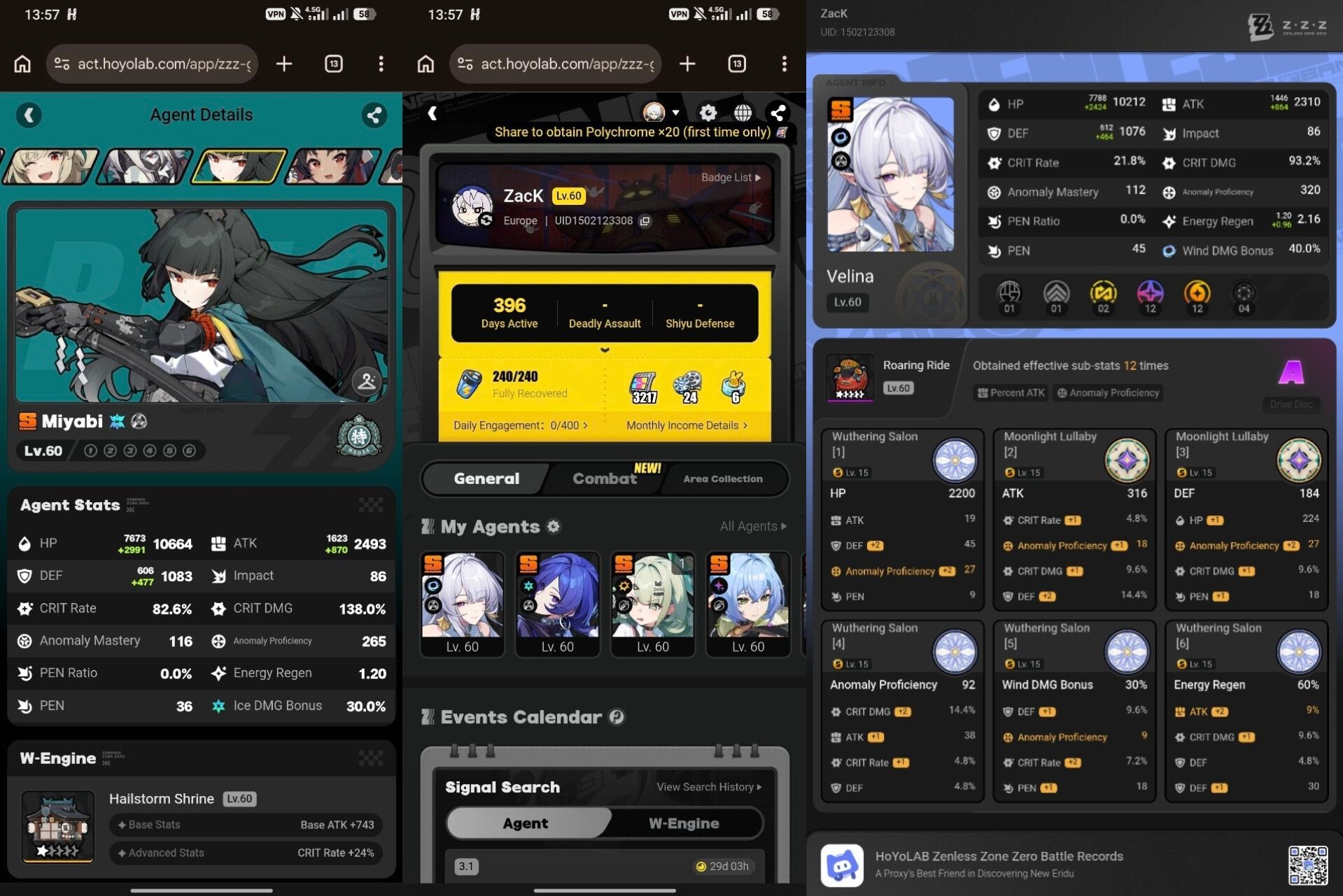
Task: Tap the share icon on Agent Details header
Action: click(374, 115)
